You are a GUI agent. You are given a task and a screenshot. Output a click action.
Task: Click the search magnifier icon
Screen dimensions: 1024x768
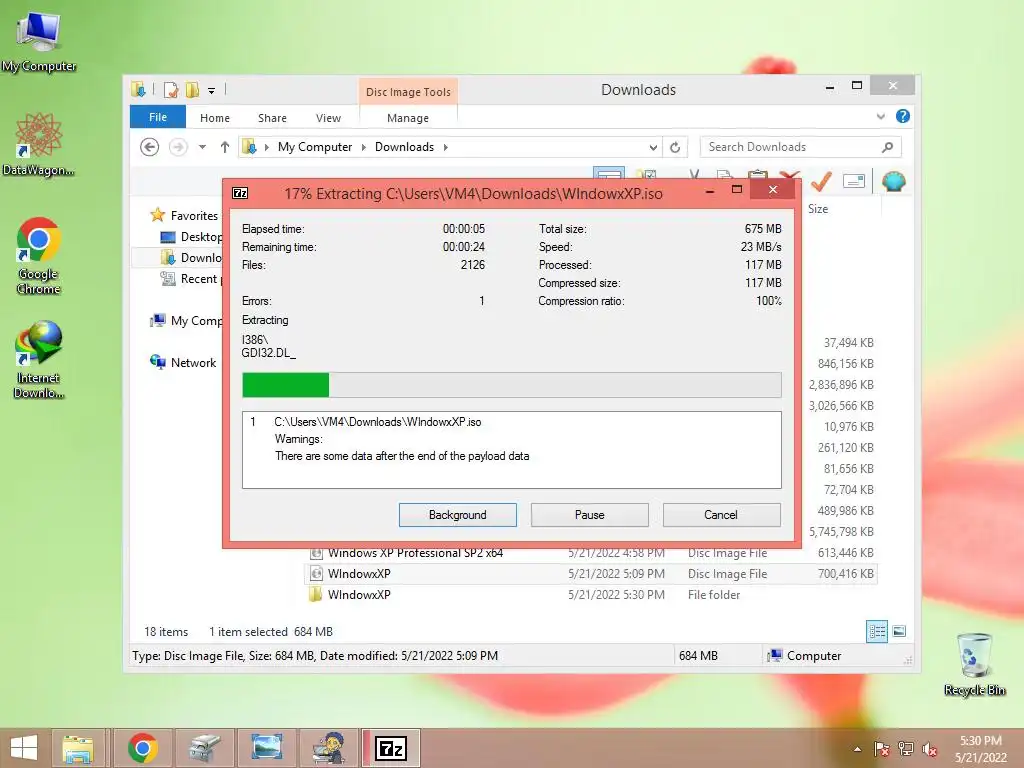887,147
